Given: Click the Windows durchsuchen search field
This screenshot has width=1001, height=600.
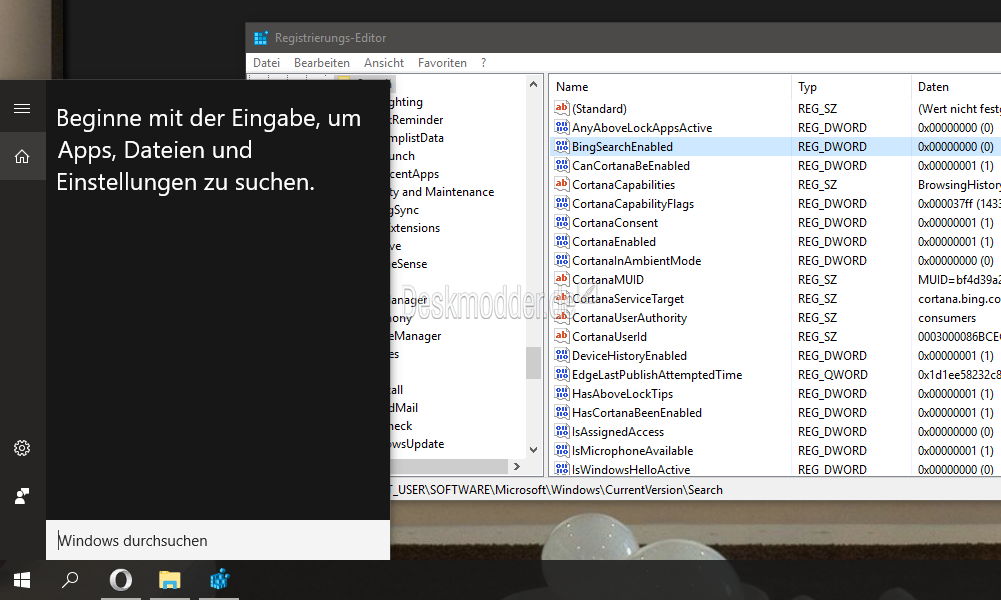Looking at the screenshot, I should pos(218,540).
